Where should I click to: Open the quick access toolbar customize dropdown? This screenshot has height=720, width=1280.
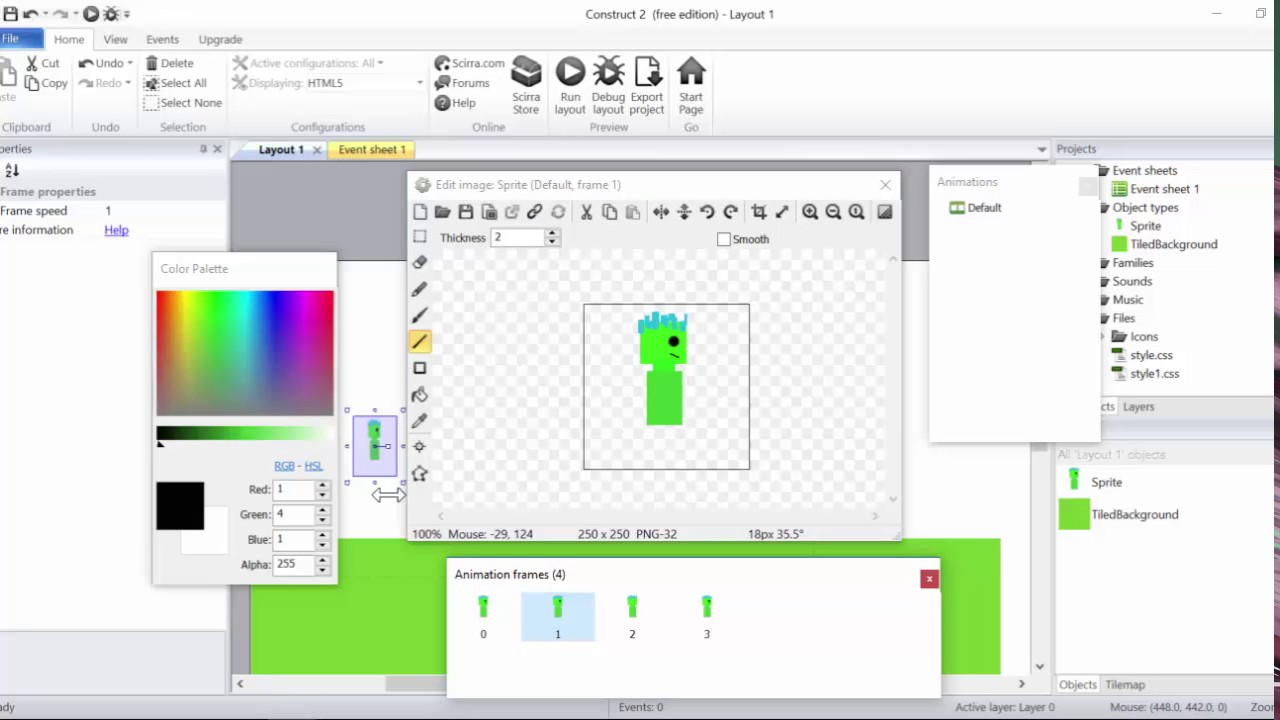point(127,14)
